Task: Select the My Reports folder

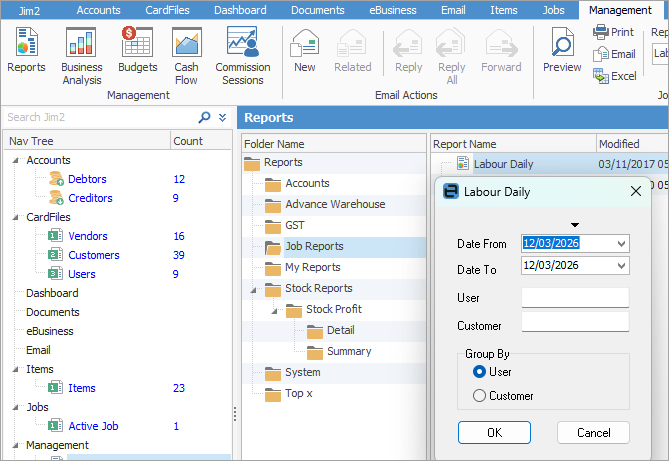Action: [313, 267]
